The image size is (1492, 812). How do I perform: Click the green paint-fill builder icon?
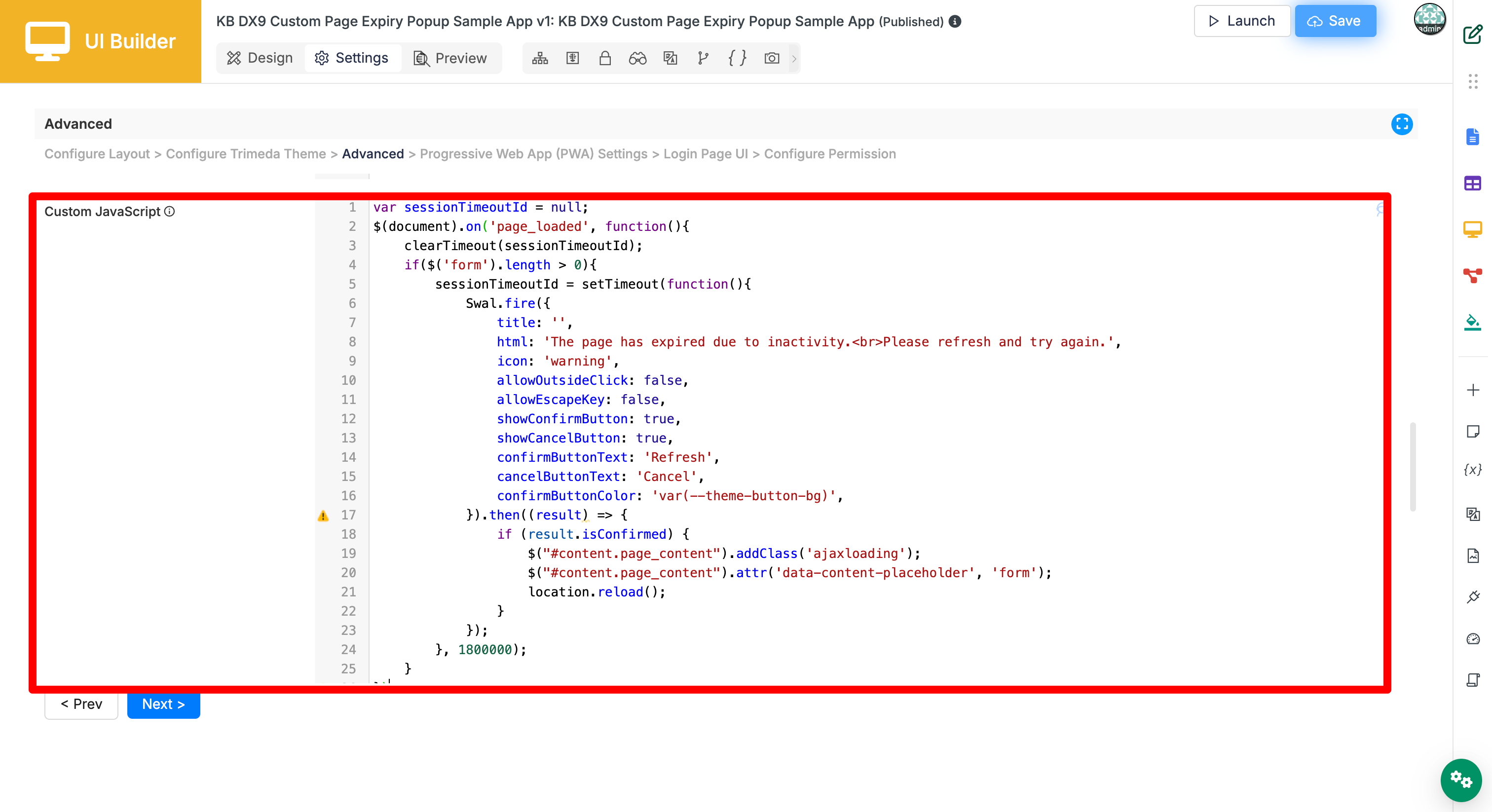(x=1473, y=322)
